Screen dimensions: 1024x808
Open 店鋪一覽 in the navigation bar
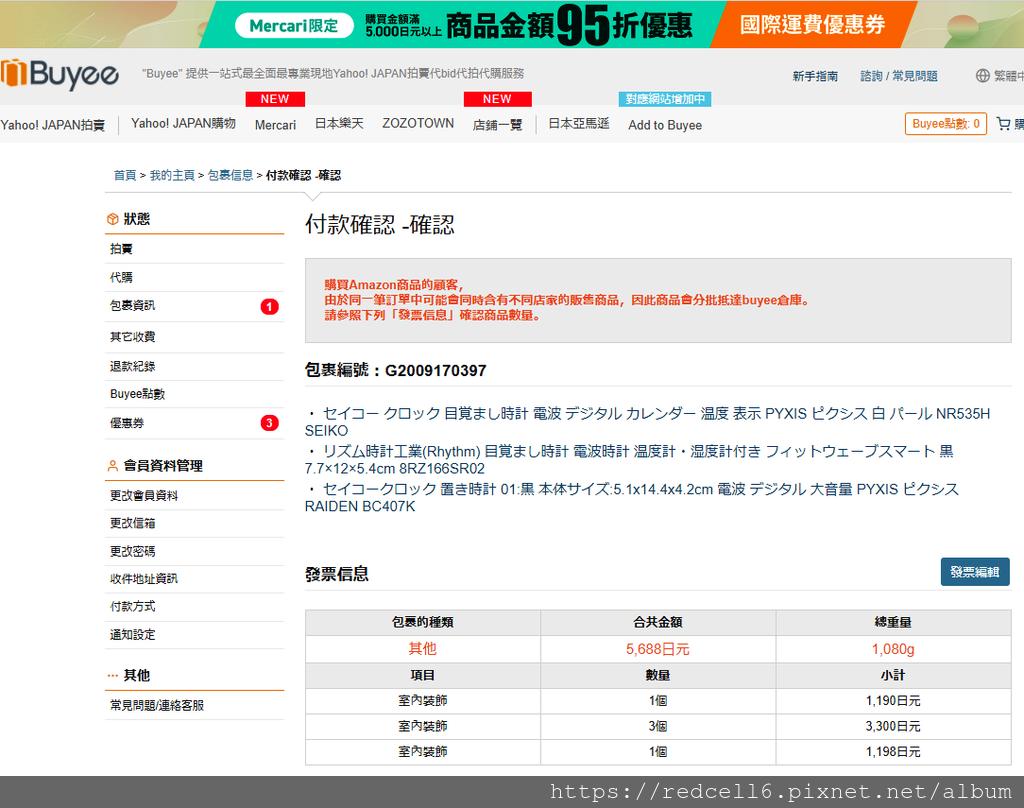pos(498,125)
